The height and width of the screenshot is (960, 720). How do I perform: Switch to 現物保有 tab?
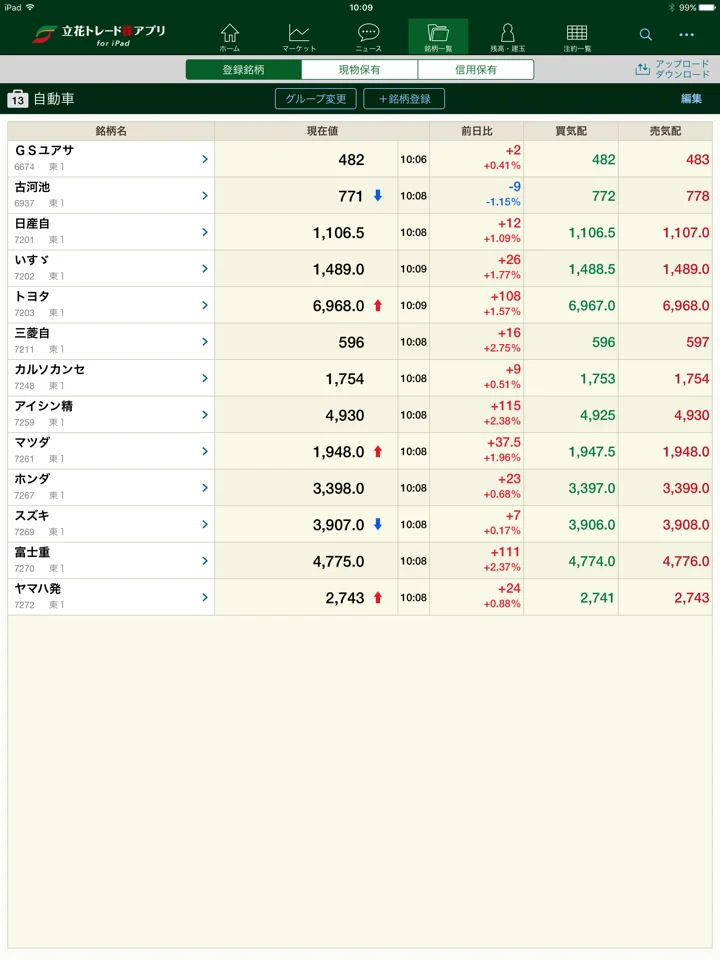(359, 70)
